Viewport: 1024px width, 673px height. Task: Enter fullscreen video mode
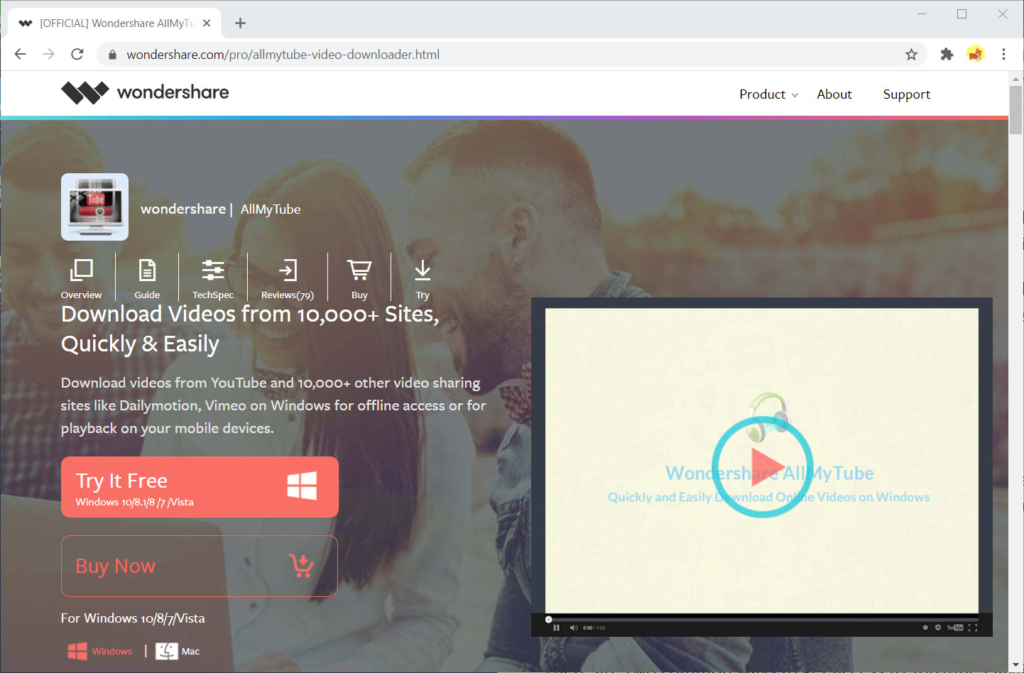coord(973,628)
